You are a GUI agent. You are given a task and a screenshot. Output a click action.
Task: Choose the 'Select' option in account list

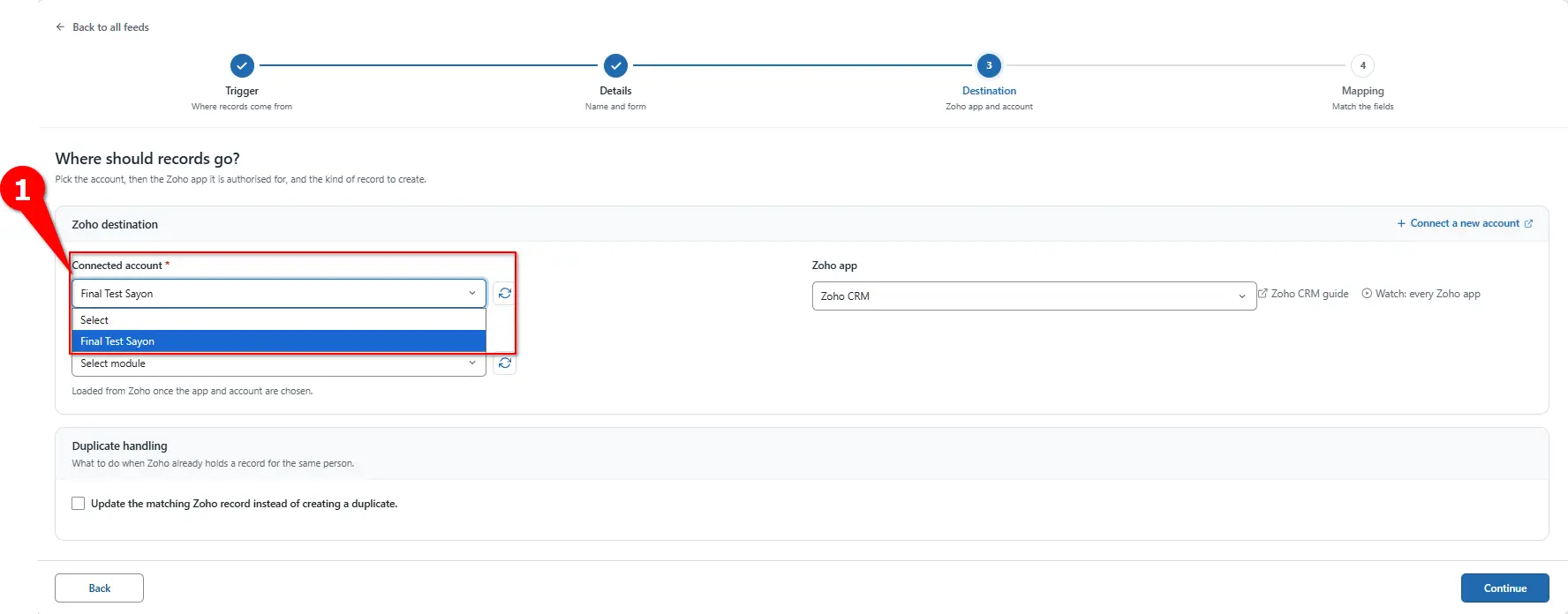pyautogui.click(x=279, y=320)
